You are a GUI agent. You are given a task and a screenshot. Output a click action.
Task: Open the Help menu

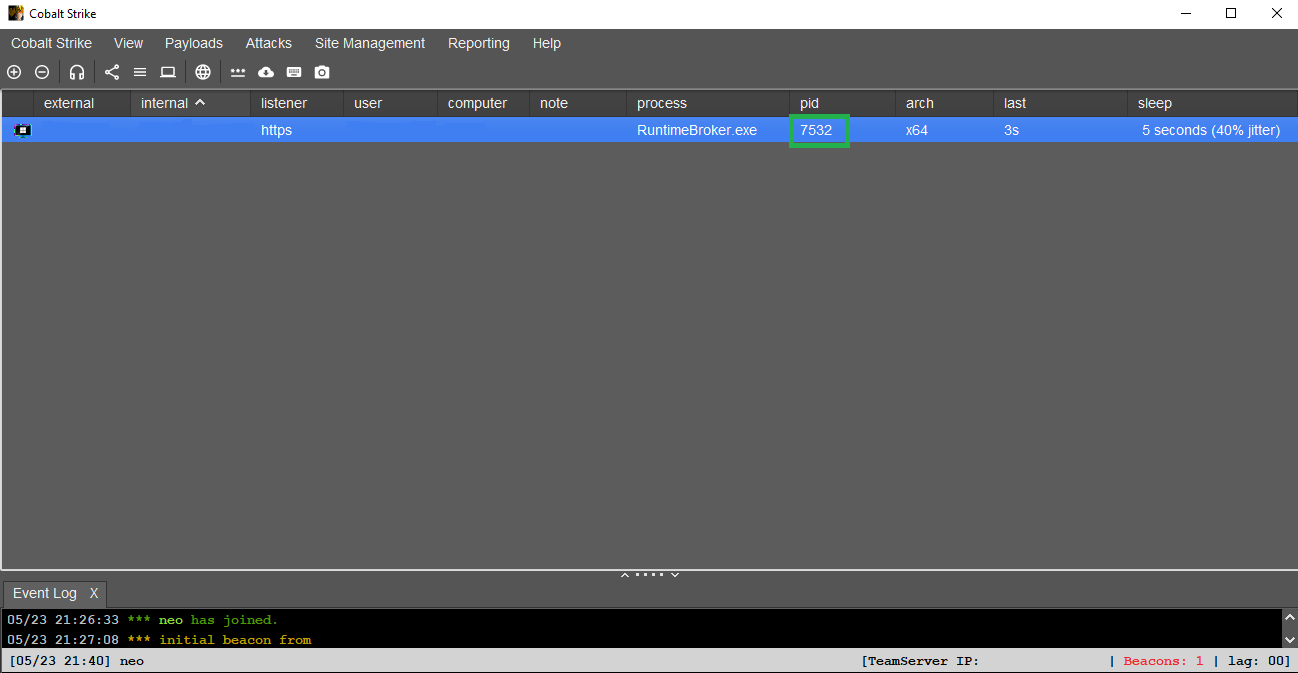click(547, 43)
